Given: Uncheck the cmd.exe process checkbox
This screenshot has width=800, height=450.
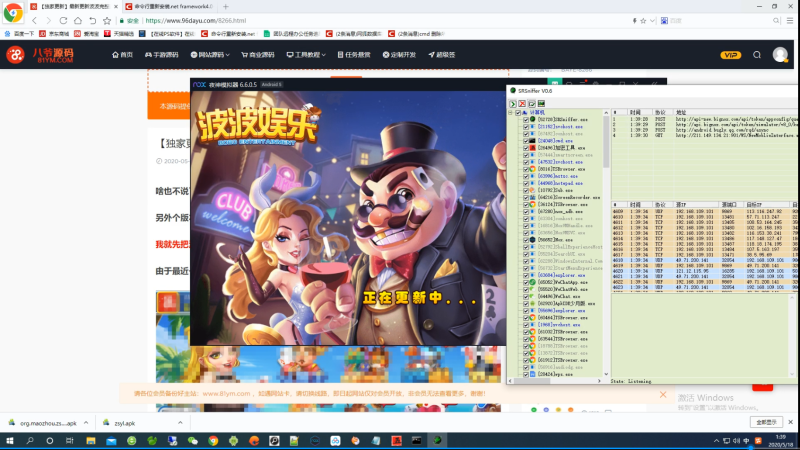Looking at the screenshot, I should pyautogui.click(x=526, y=141).
